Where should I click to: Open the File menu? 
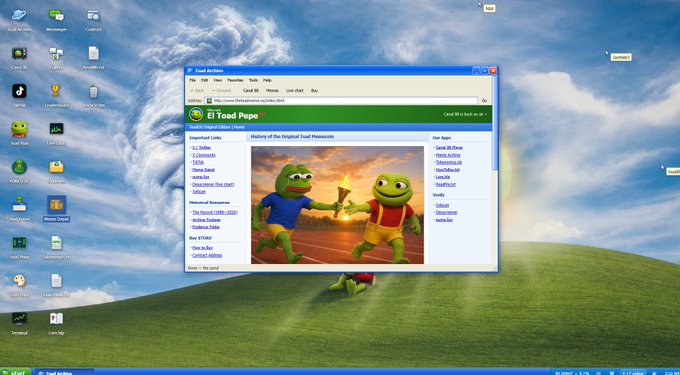[192, 80]
